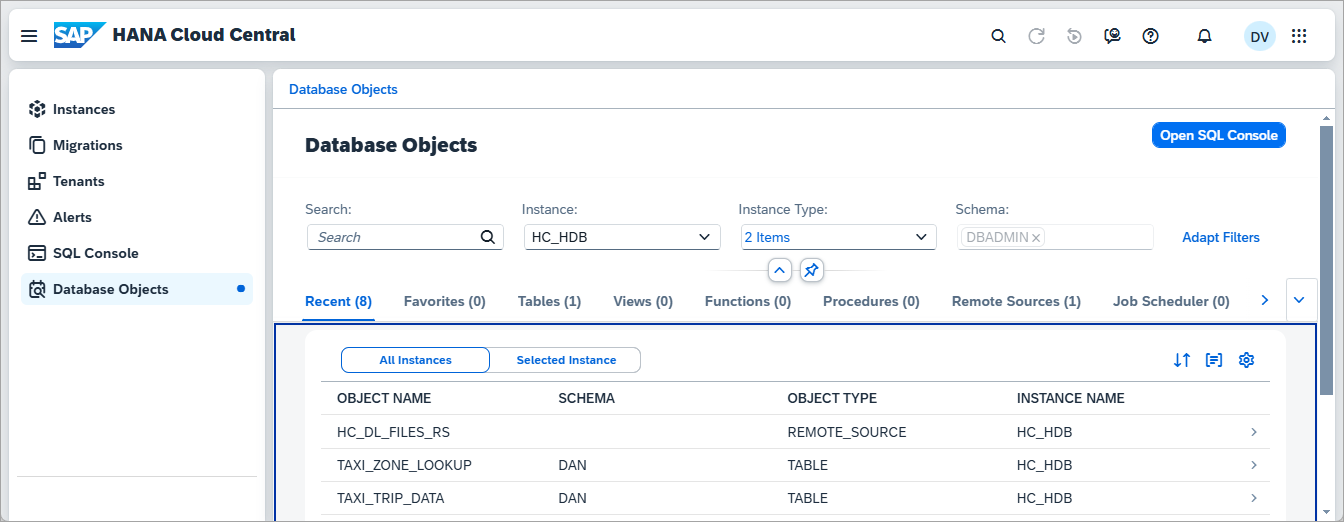Click the REMOTE_SOURCE object type cell

tap(847, 432)
